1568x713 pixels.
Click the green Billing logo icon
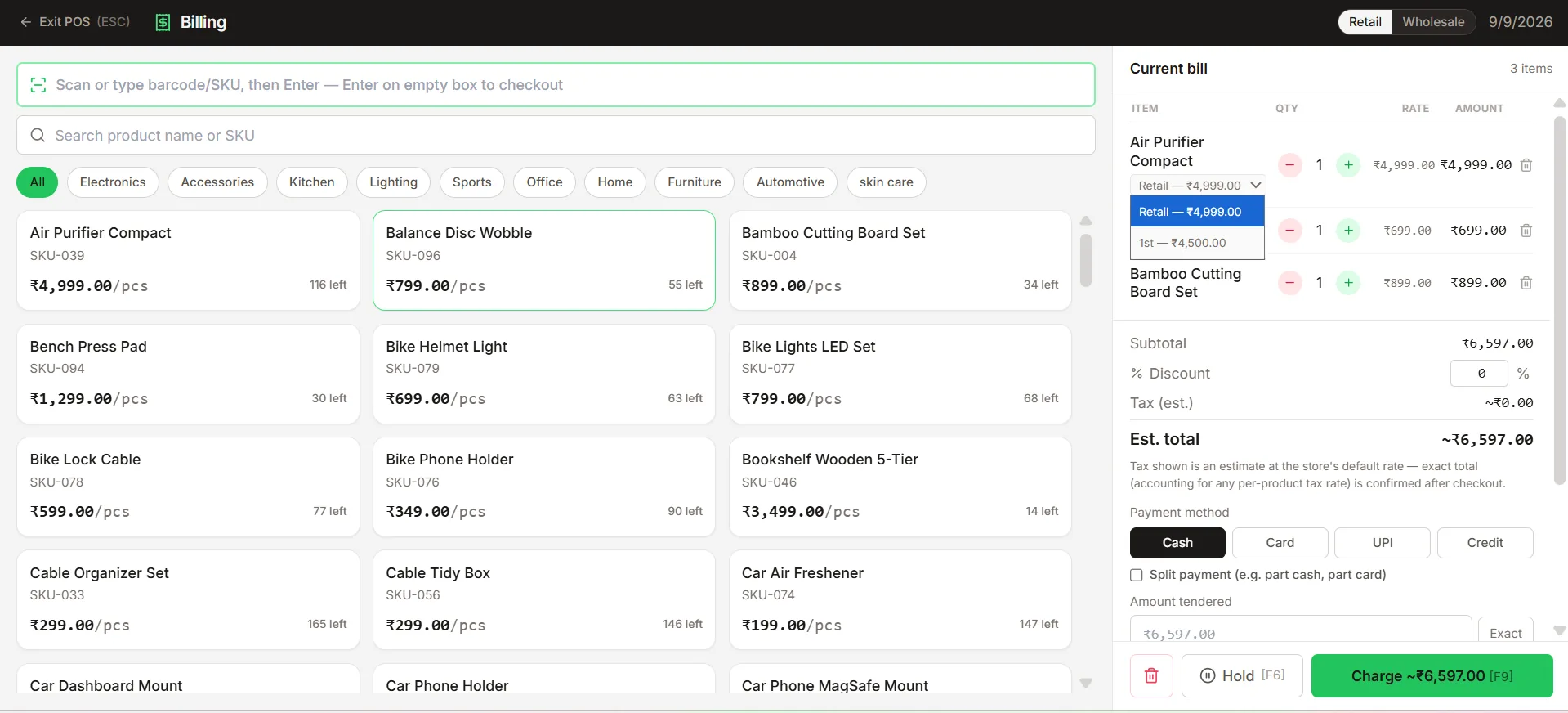click(x=163, y=22)
